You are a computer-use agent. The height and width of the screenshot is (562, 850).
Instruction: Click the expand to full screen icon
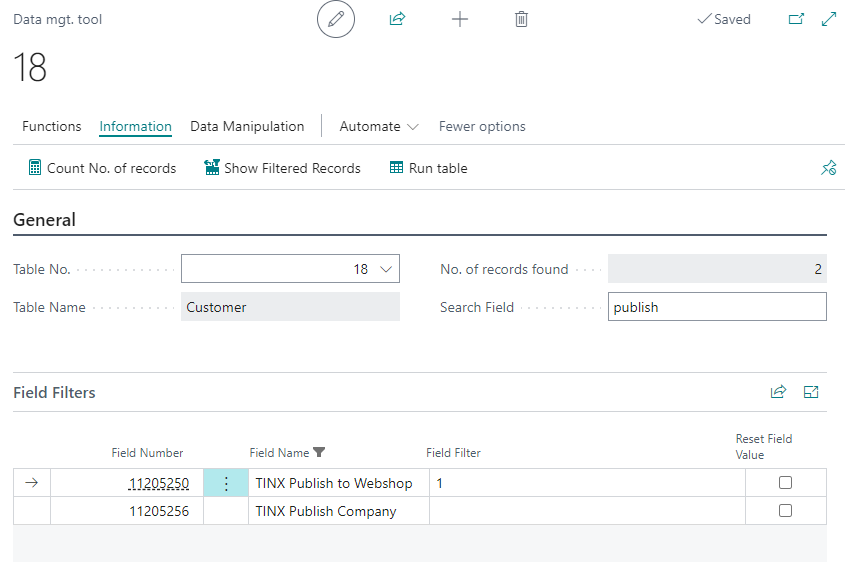828,19
